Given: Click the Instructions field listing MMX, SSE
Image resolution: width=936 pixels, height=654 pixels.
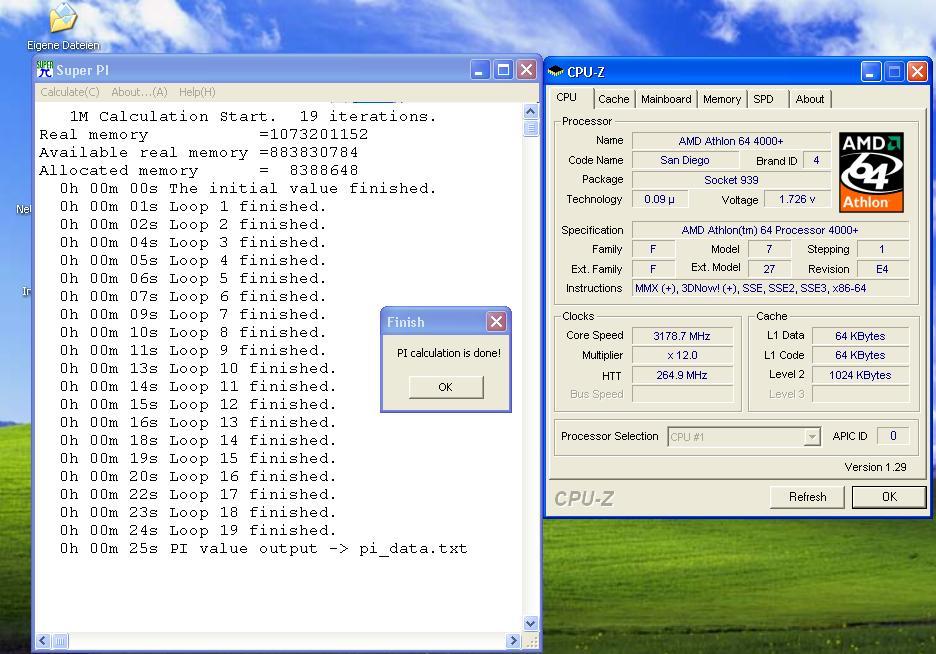Looking at the screenshot, I should pos(770,288).
